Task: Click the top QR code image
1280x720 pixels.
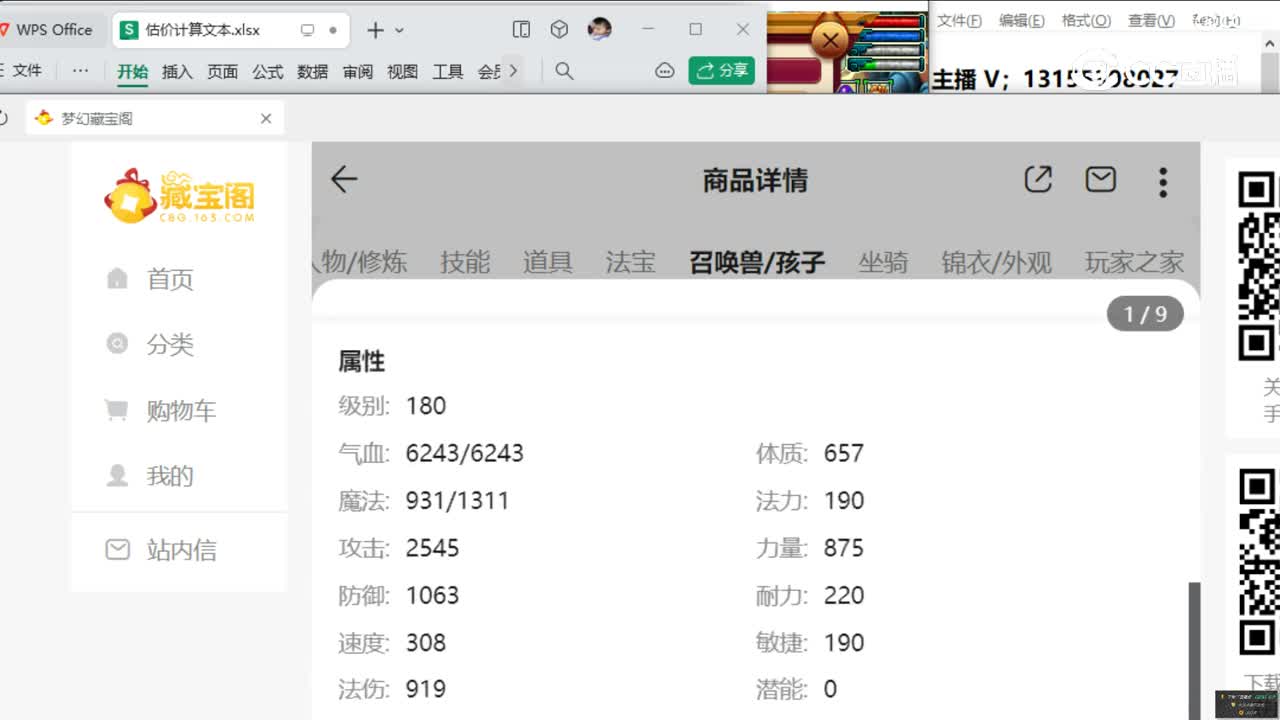Action: [1259, 266]
